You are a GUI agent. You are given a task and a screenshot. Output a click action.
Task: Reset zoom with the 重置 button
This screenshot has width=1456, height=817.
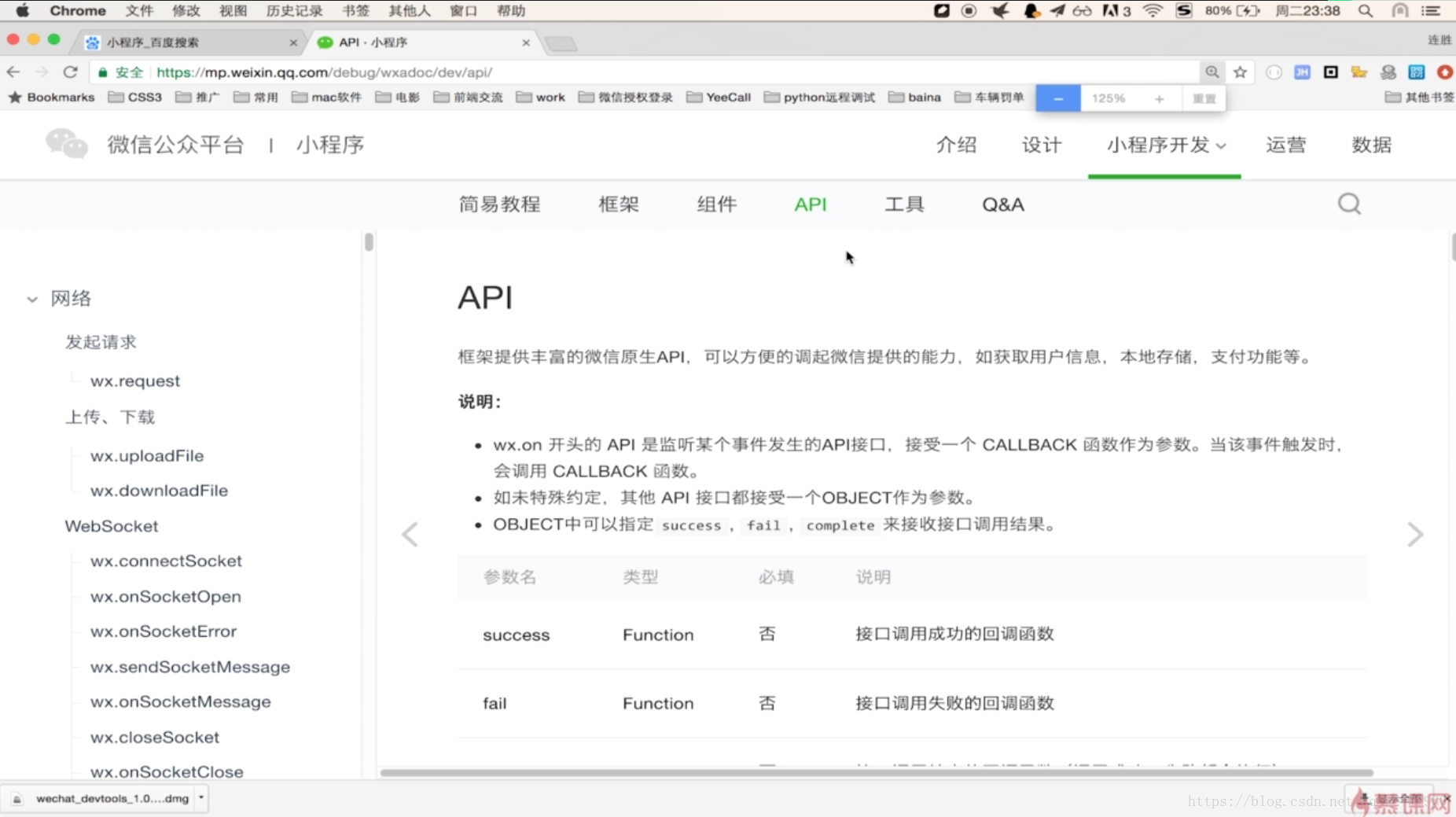1204,98
